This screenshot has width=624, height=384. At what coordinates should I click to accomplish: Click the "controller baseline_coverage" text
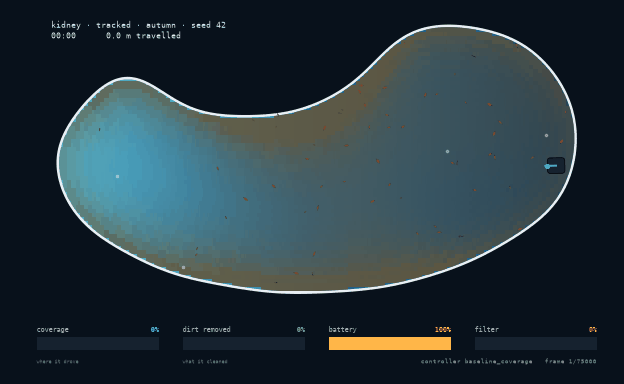pyautogui.click(x=476, y=361)
